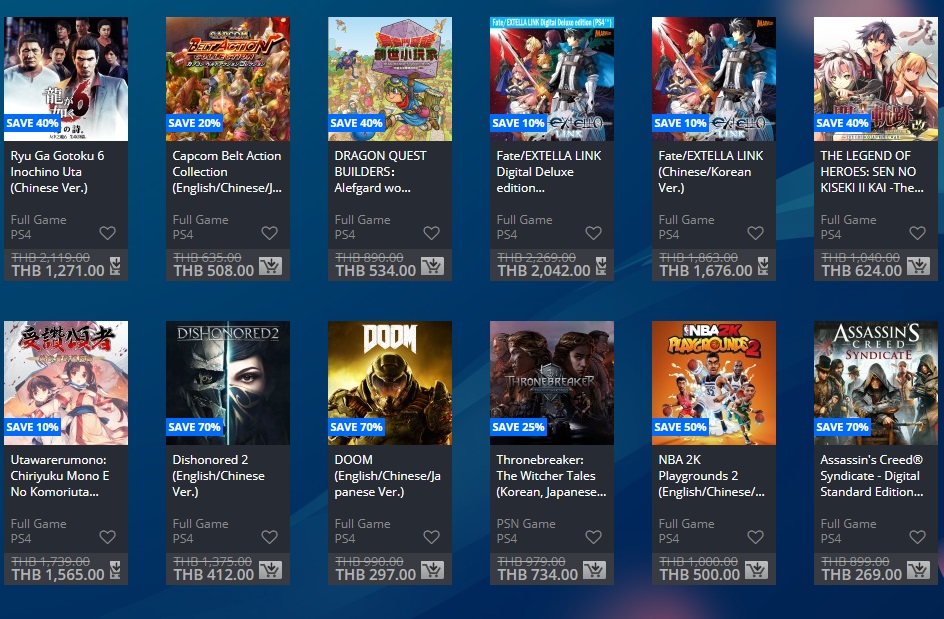This screenshot has height=619, width=944.
Task: Add DOOM to the shopping cart
Action: (x=432, y=570)
